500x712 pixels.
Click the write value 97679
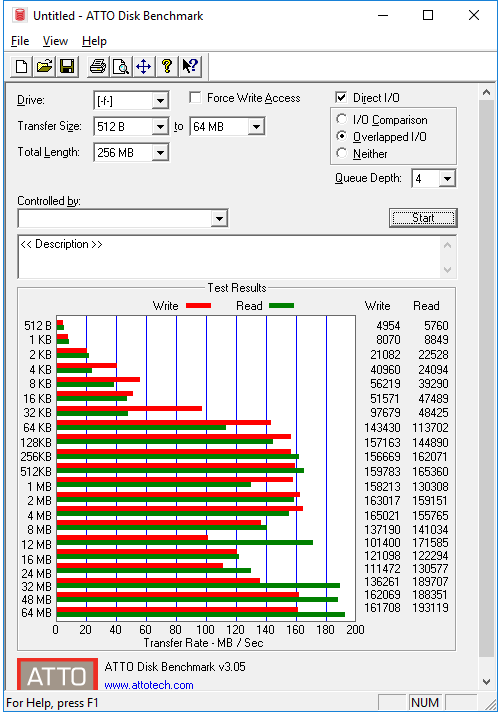click(385, 413)
